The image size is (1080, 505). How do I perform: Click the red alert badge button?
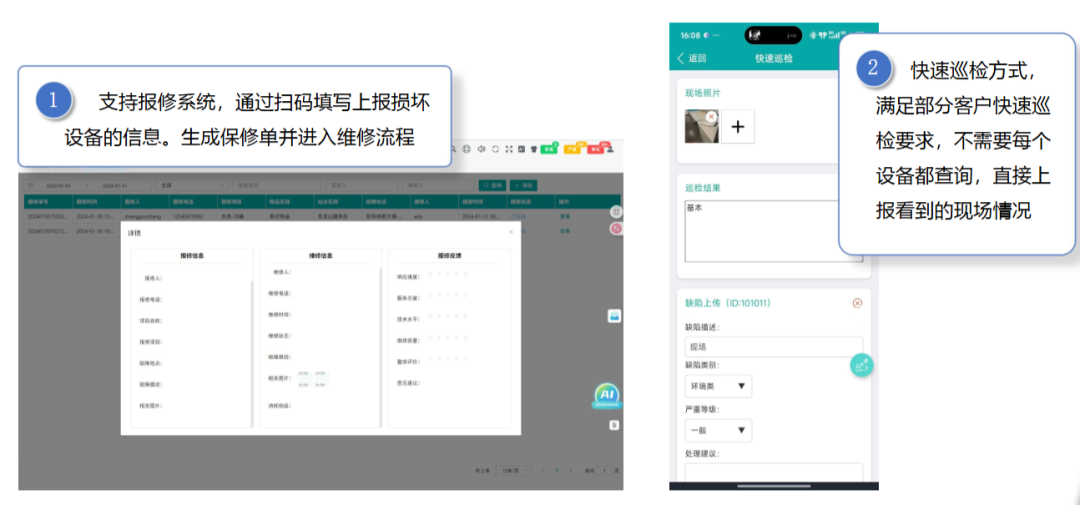point(594,148)
